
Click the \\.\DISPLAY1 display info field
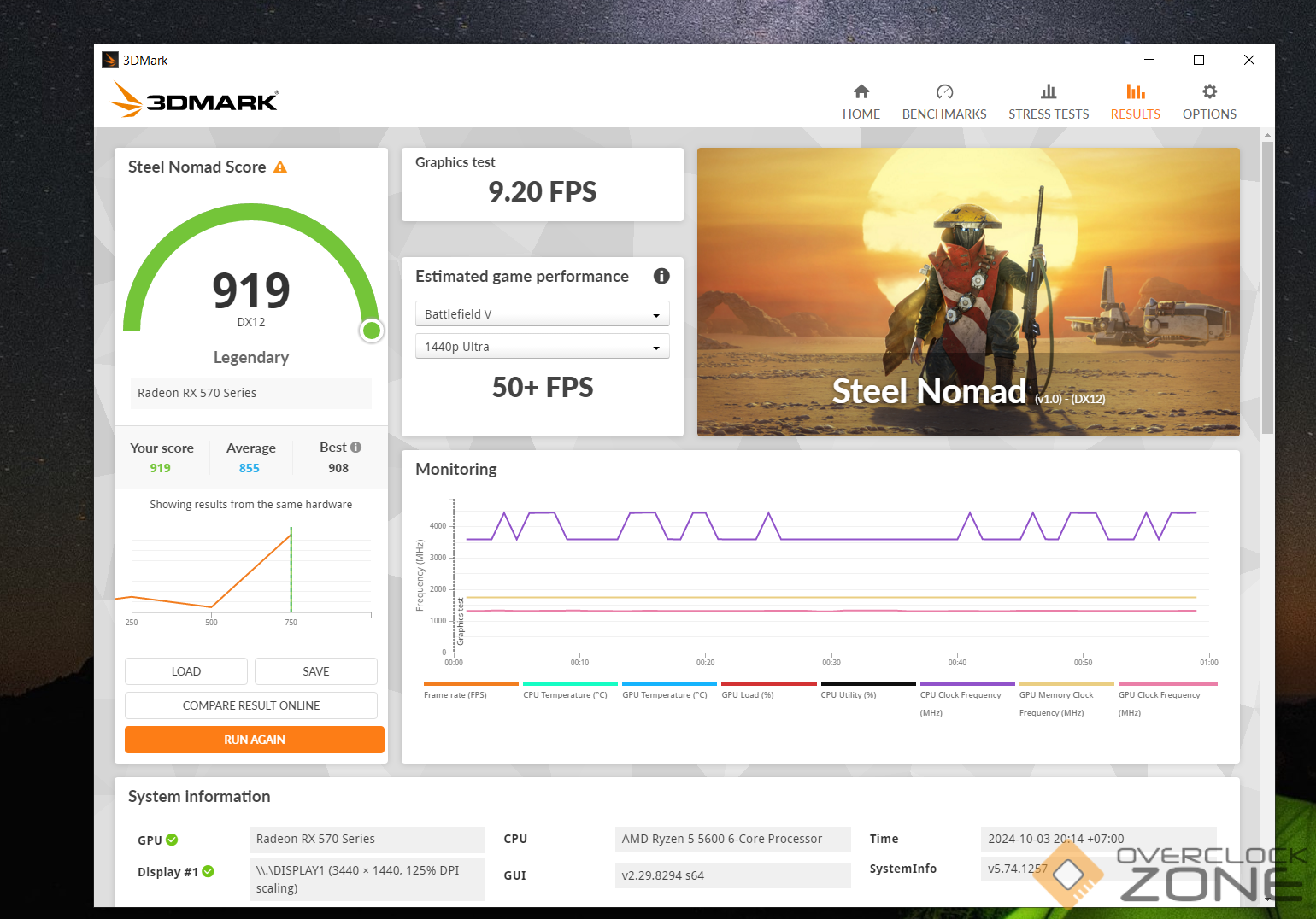(x=367, y=880)
